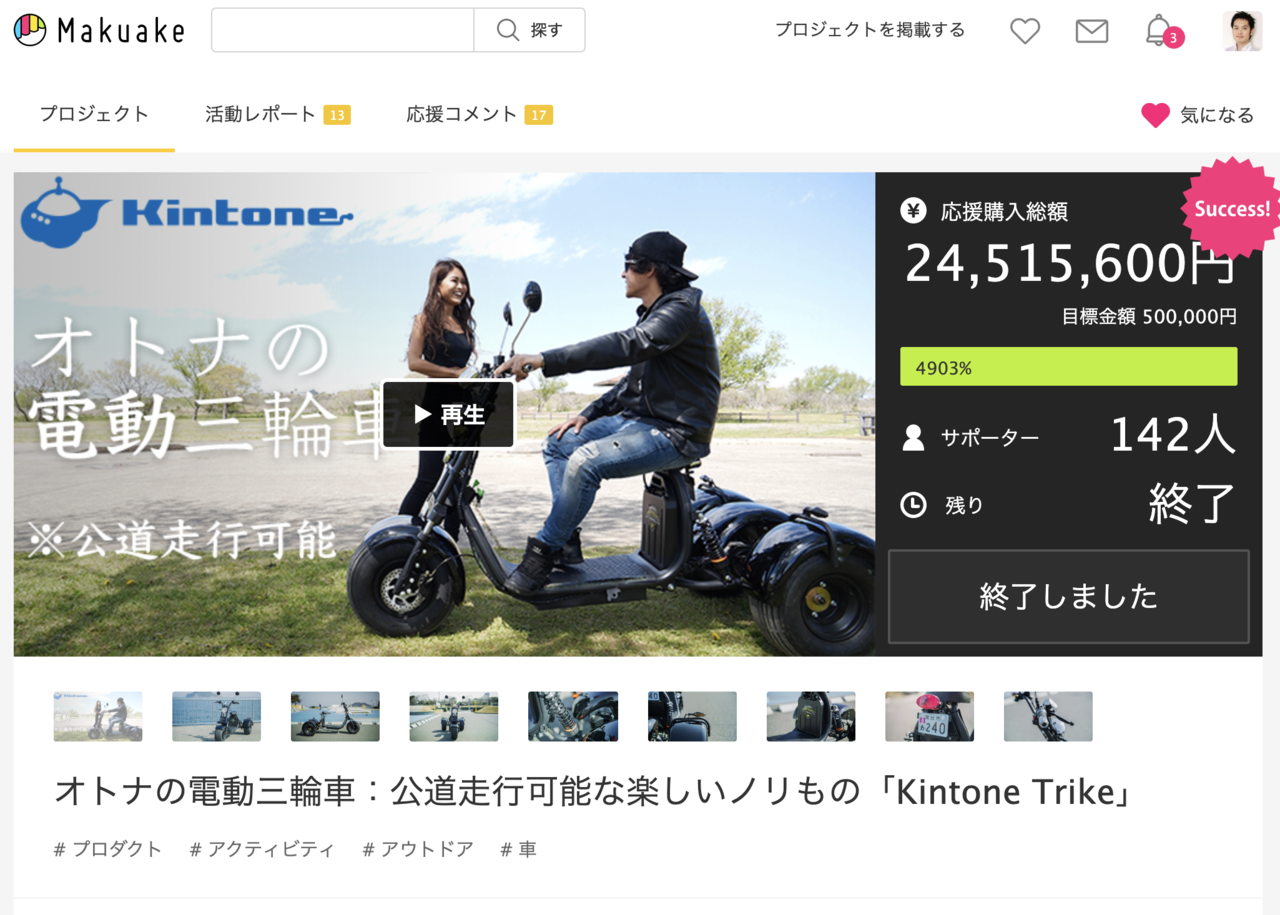Switch to 活動レポート tab
Image resolution: width=1280 pixels, height=915 pixels.
coord(277,115)
